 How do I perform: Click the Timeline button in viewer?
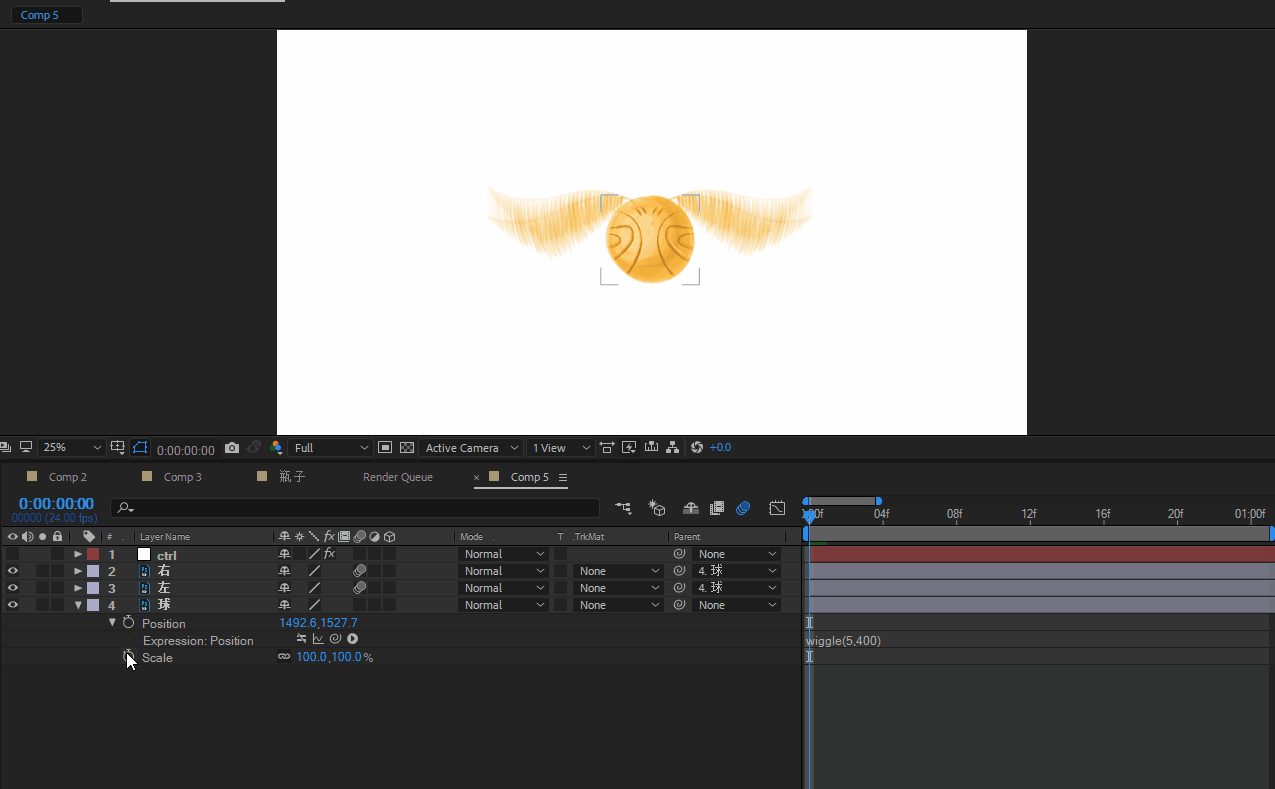(652, 448)
